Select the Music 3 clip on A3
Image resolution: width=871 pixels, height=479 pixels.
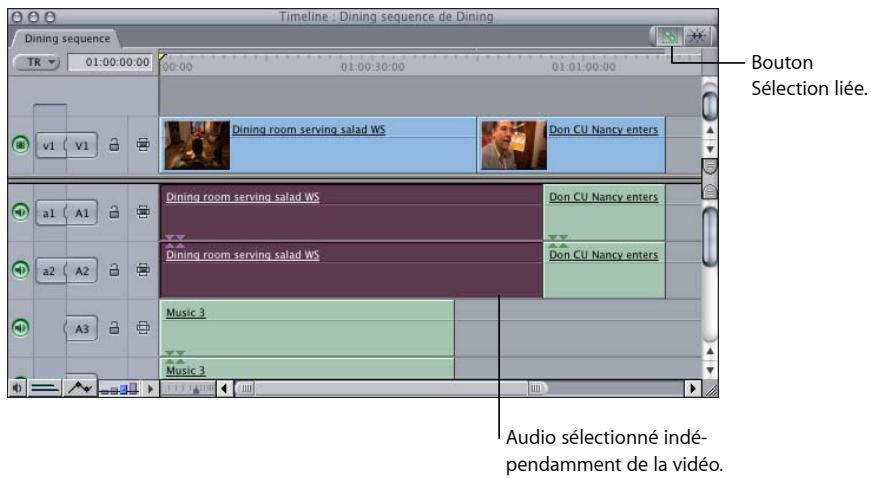click(x=307, y=328)
